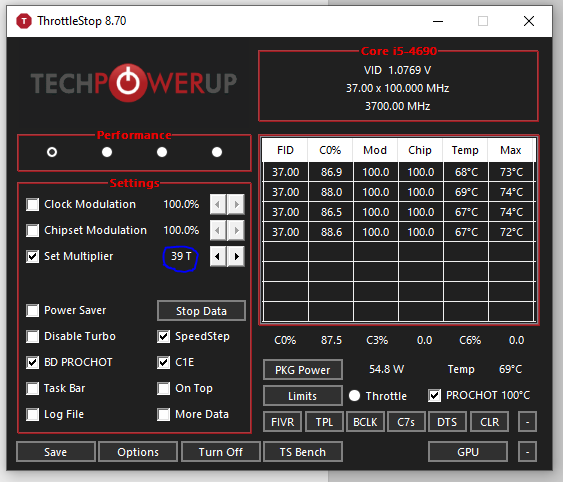Select the fourth Performance profile radio button
The width and height of the screenshot is (563, 482).
coord(217,152)
